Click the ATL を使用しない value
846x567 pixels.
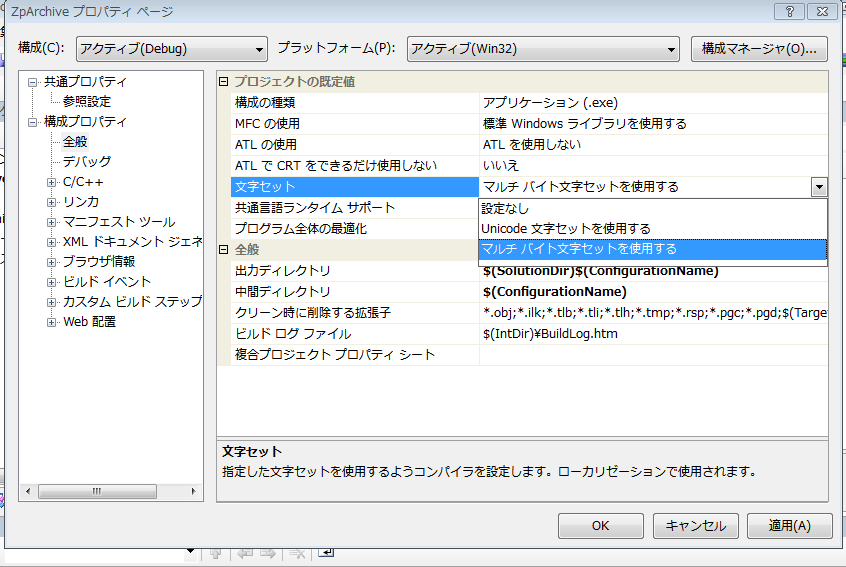(x=531, y=145)
